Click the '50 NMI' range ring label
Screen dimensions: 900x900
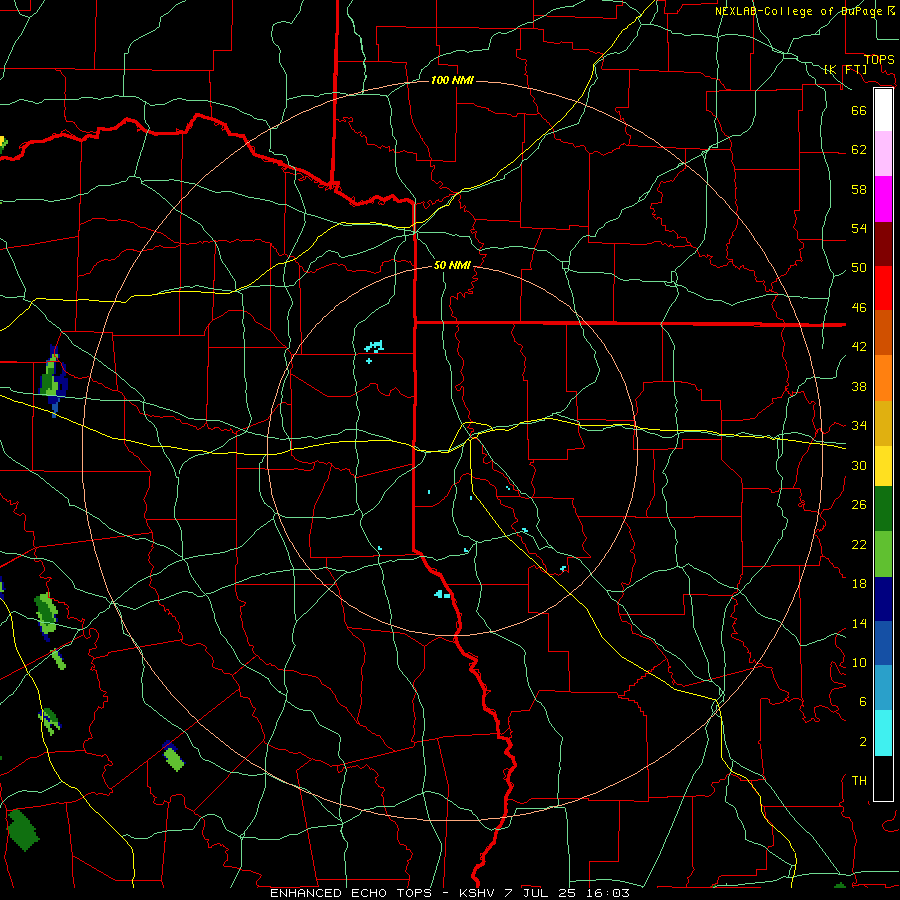452,265
